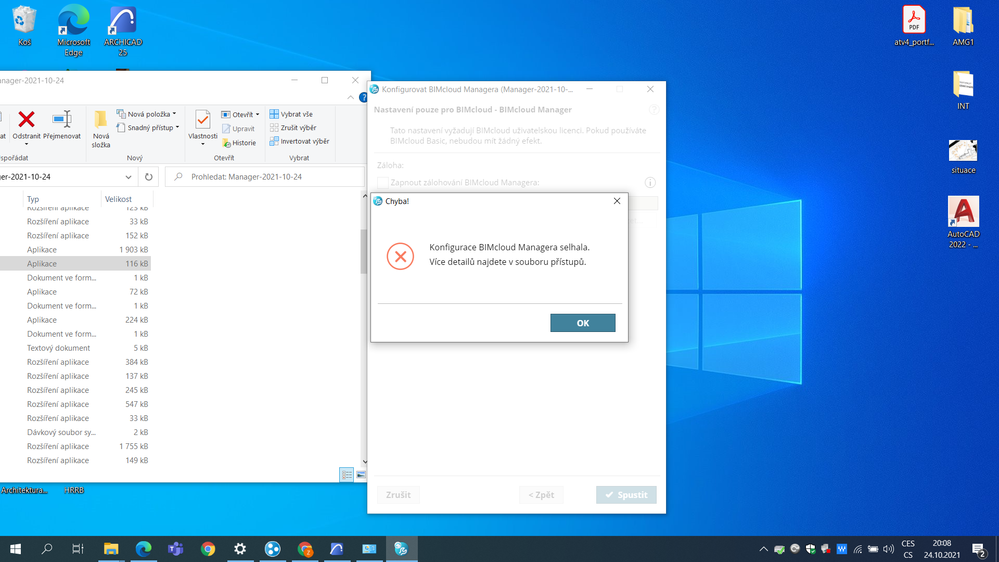999x562 pixels.
Task: Close the Chyba! error dialog with X
Action: point(616,201)
